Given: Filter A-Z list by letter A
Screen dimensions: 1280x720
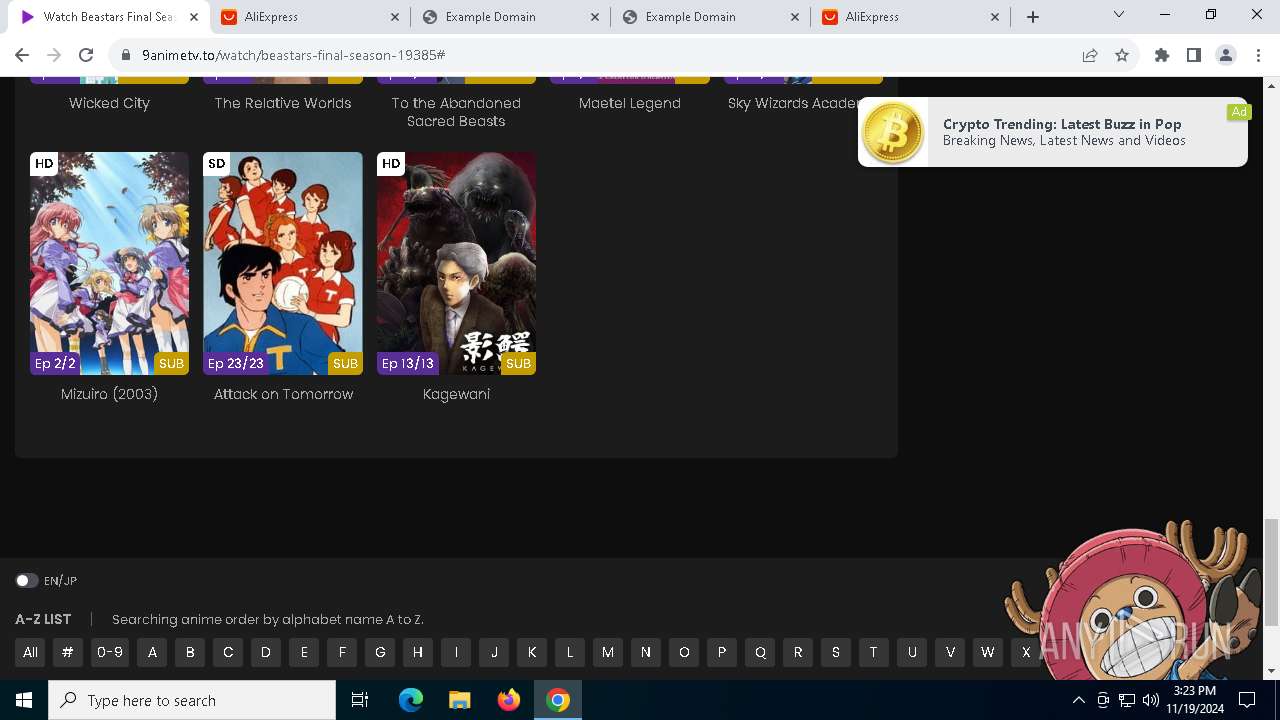Looking at the screenshot, I should click(x=152, y=652).
